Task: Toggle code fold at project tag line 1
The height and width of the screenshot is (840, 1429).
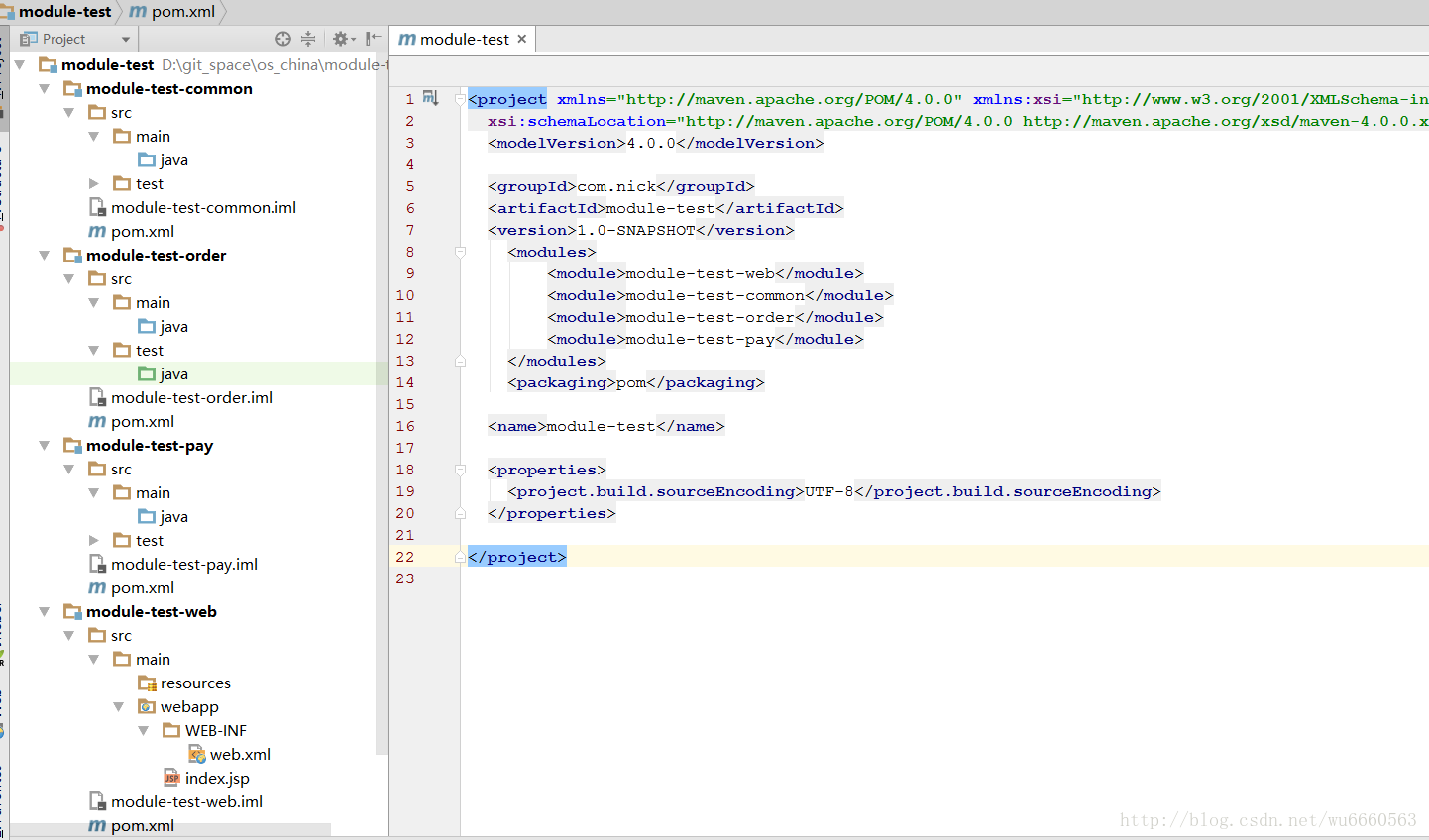Action: click(x=460, y=100)
